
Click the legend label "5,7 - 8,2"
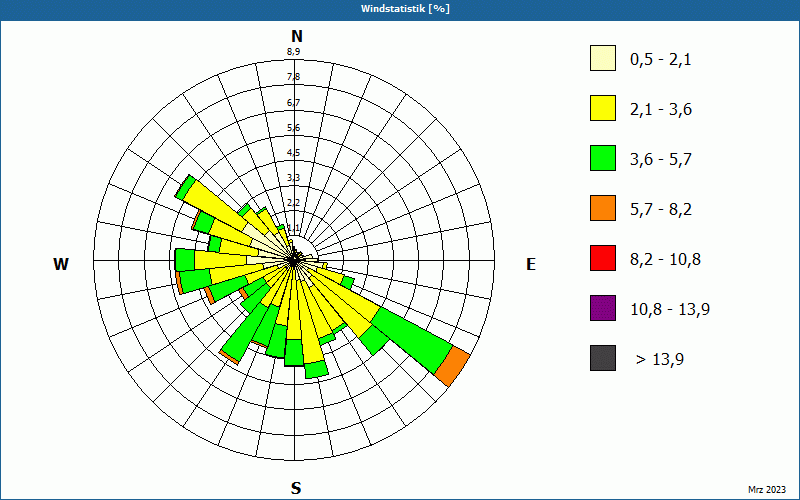661,210
